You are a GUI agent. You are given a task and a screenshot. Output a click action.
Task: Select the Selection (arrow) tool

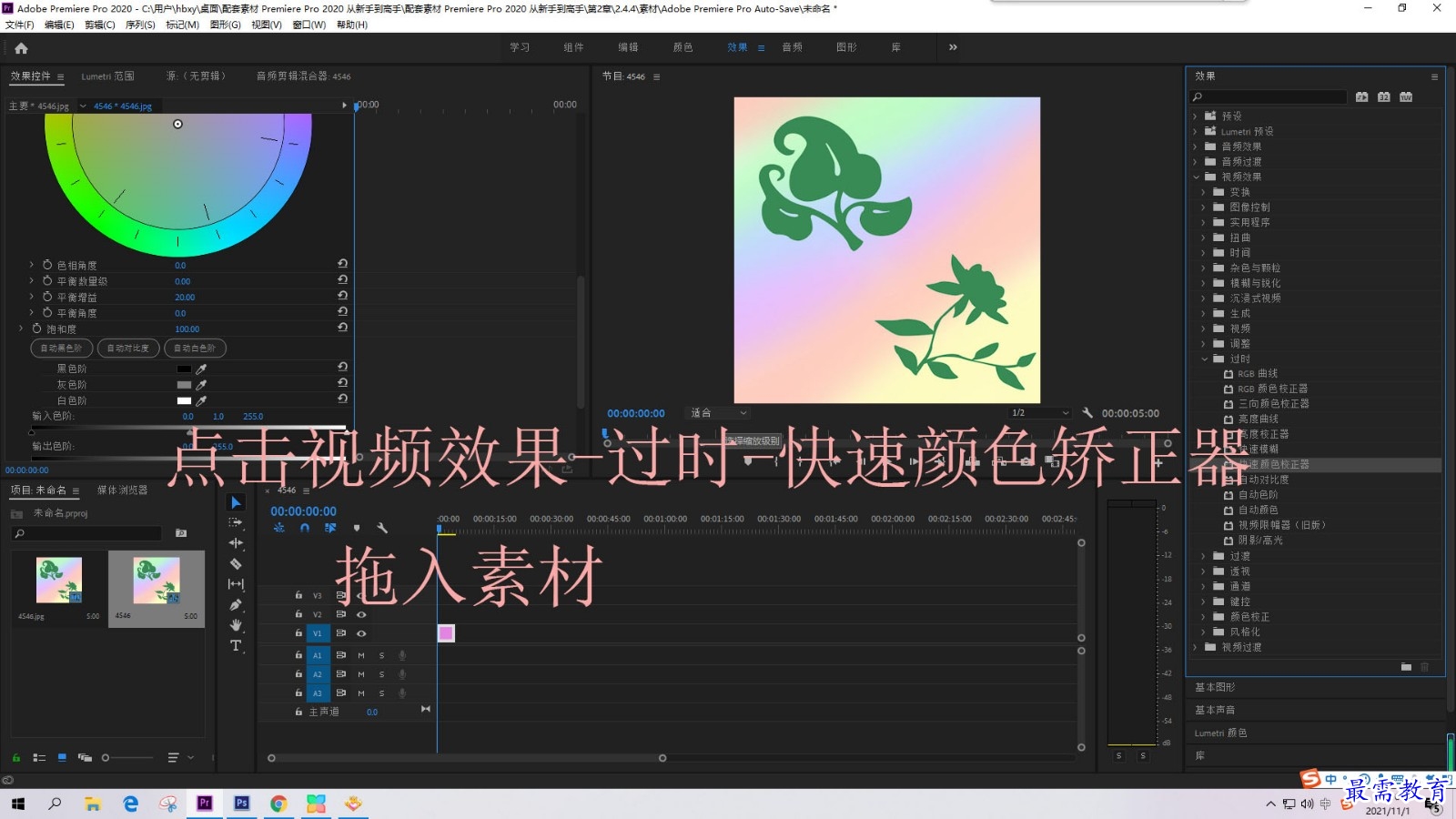point(236,502)
